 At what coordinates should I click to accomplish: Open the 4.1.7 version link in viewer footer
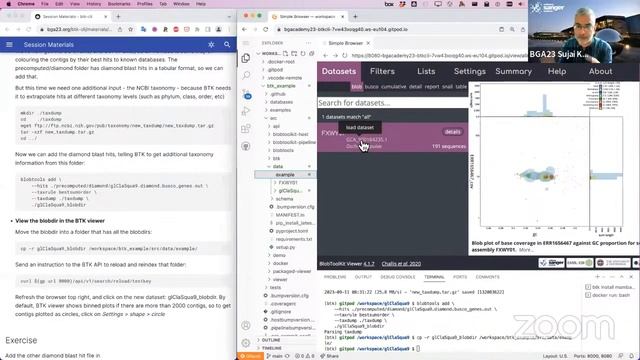369,264
